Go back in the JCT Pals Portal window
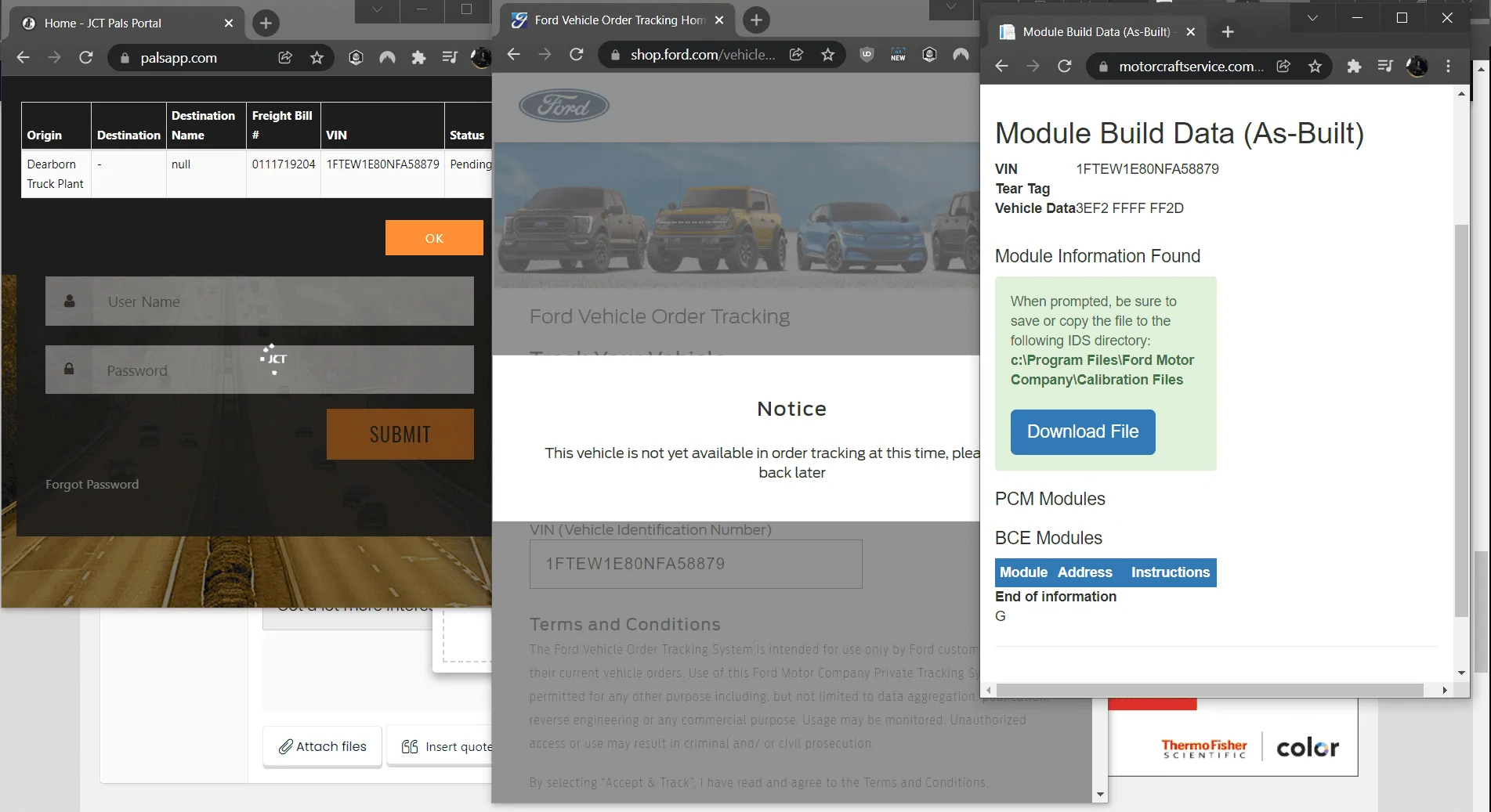The width and height of the screenshot is (1491, 812). pyautogui.click(x=24, y=58)
